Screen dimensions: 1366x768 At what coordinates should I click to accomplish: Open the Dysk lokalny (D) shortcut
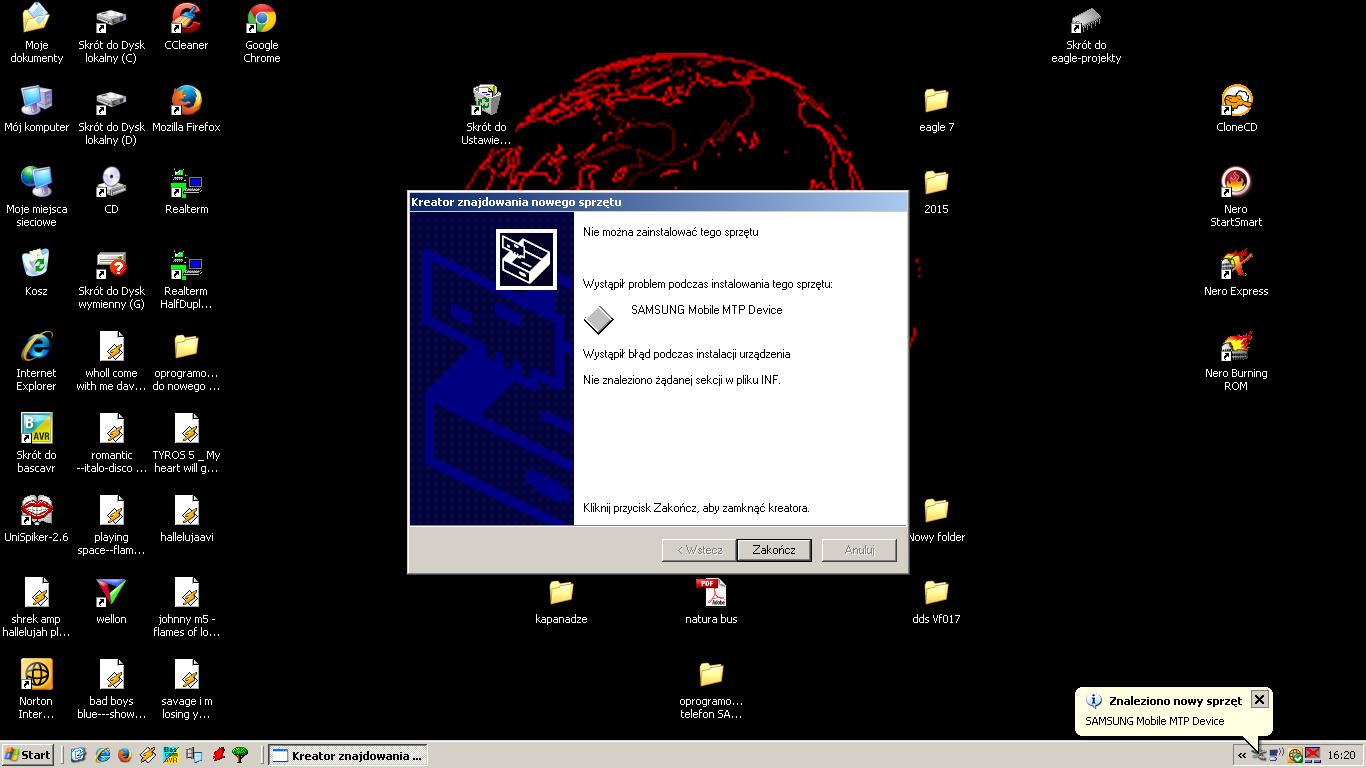tap(111, 115)
